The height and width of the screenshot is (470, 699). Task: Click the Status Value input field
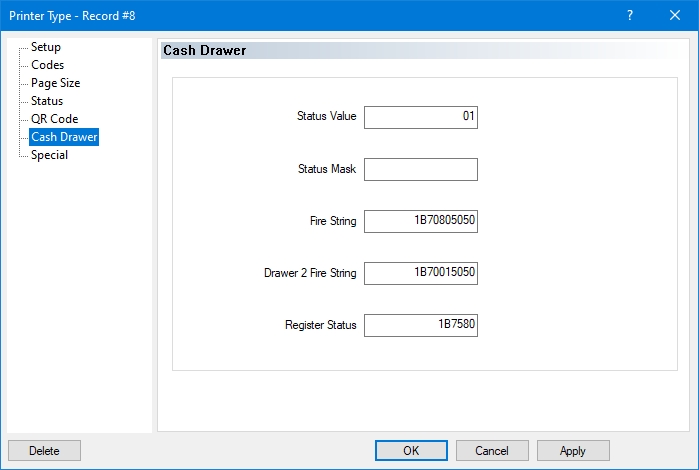[420, 117]
